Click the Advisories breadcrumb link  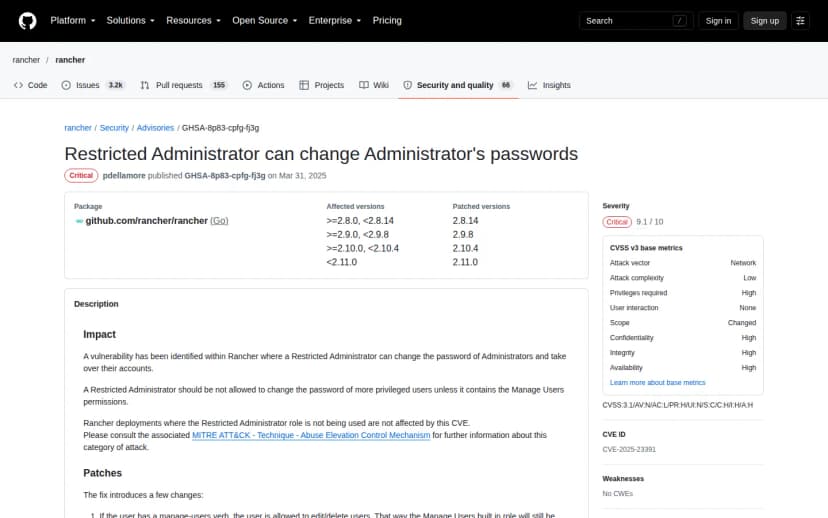click(x=155, y=128)
